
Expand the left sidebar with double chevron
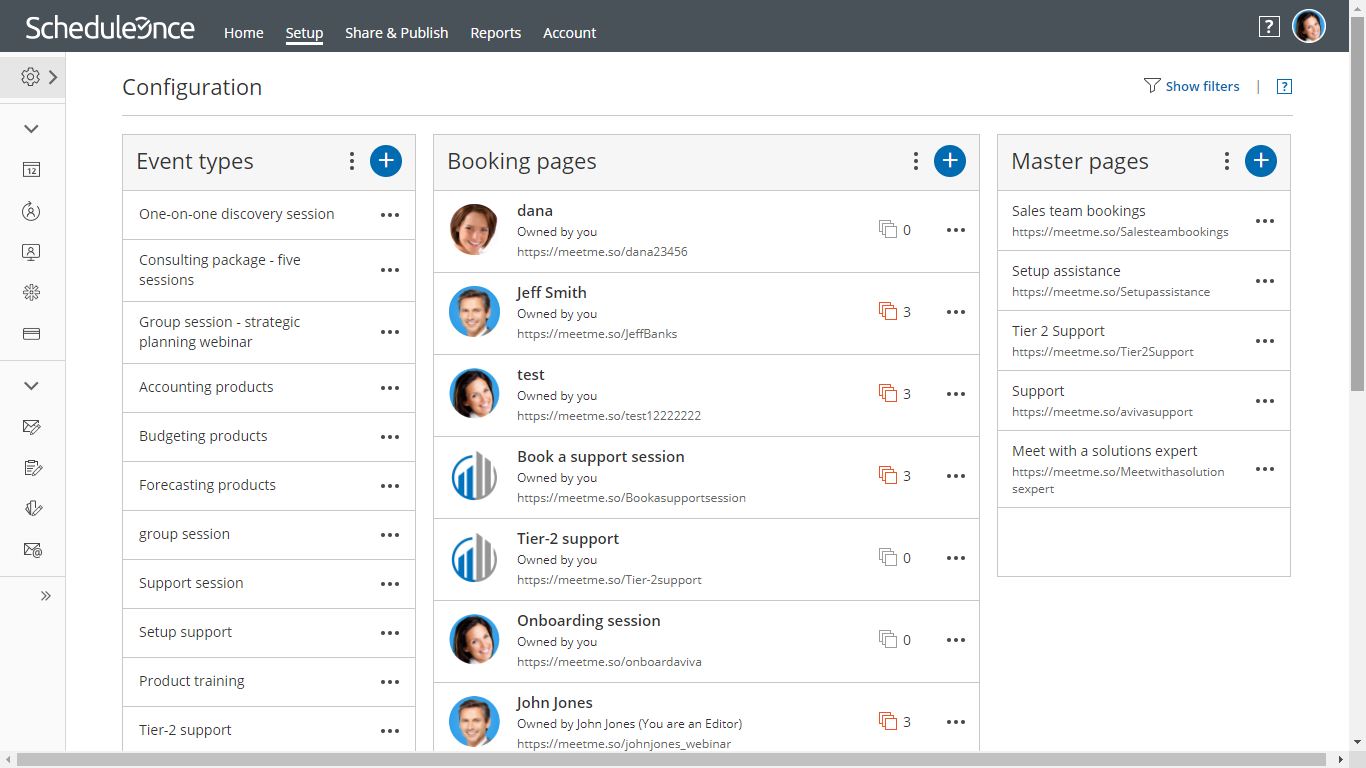[45, 596]
